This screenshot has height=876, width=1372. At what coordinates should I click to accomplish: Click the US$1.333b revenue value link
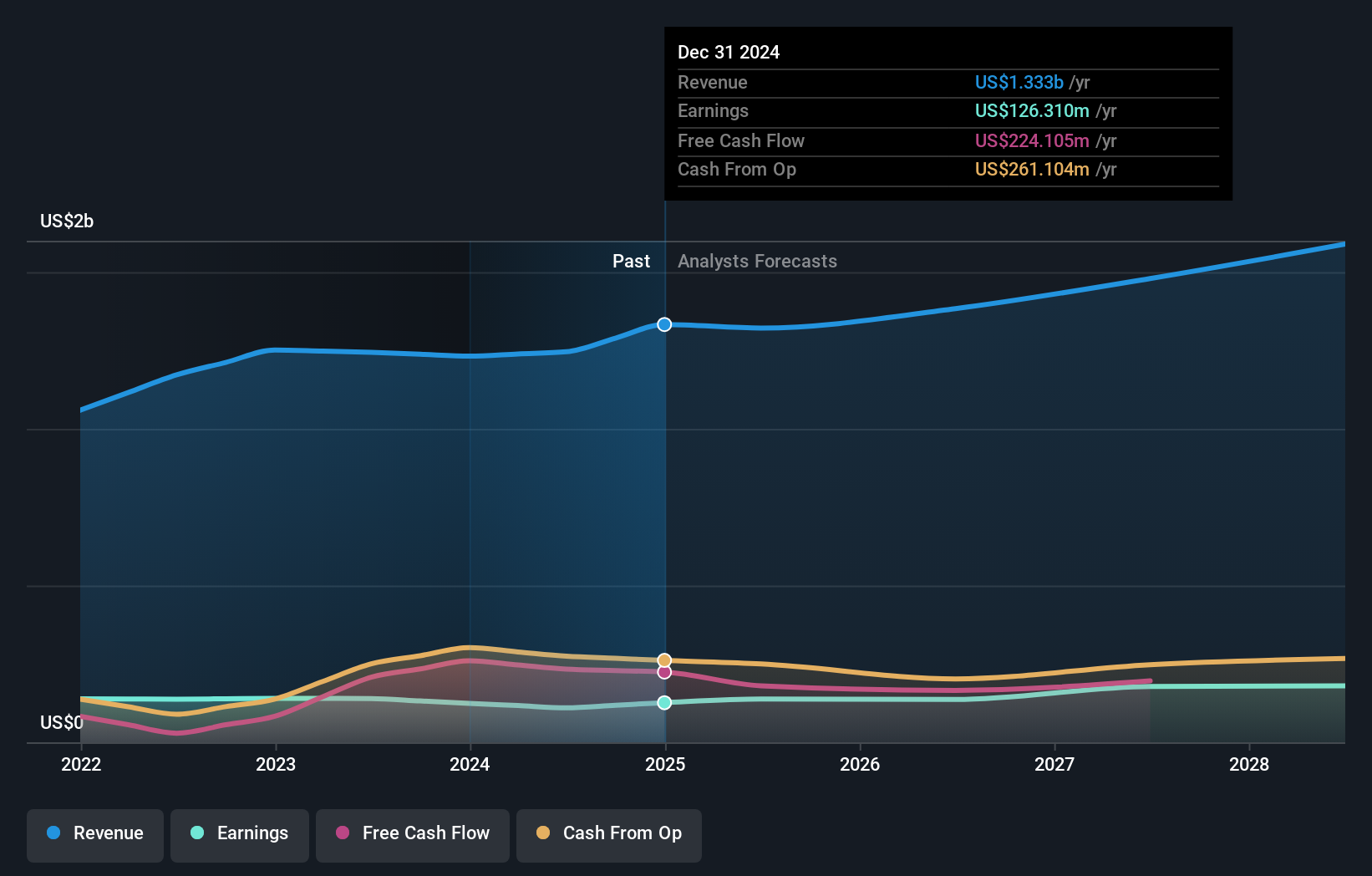pyautogui.click(x=1018, y=82)
